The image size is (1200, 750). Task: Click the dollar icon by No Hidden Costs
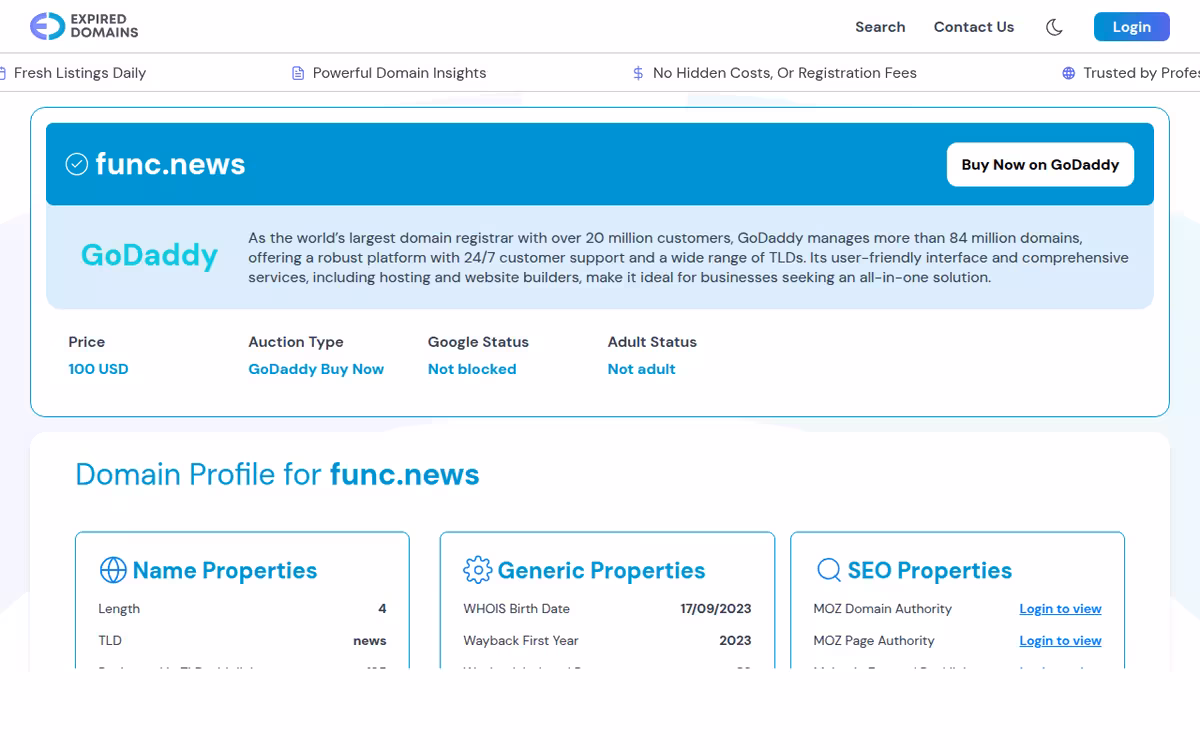638,73
